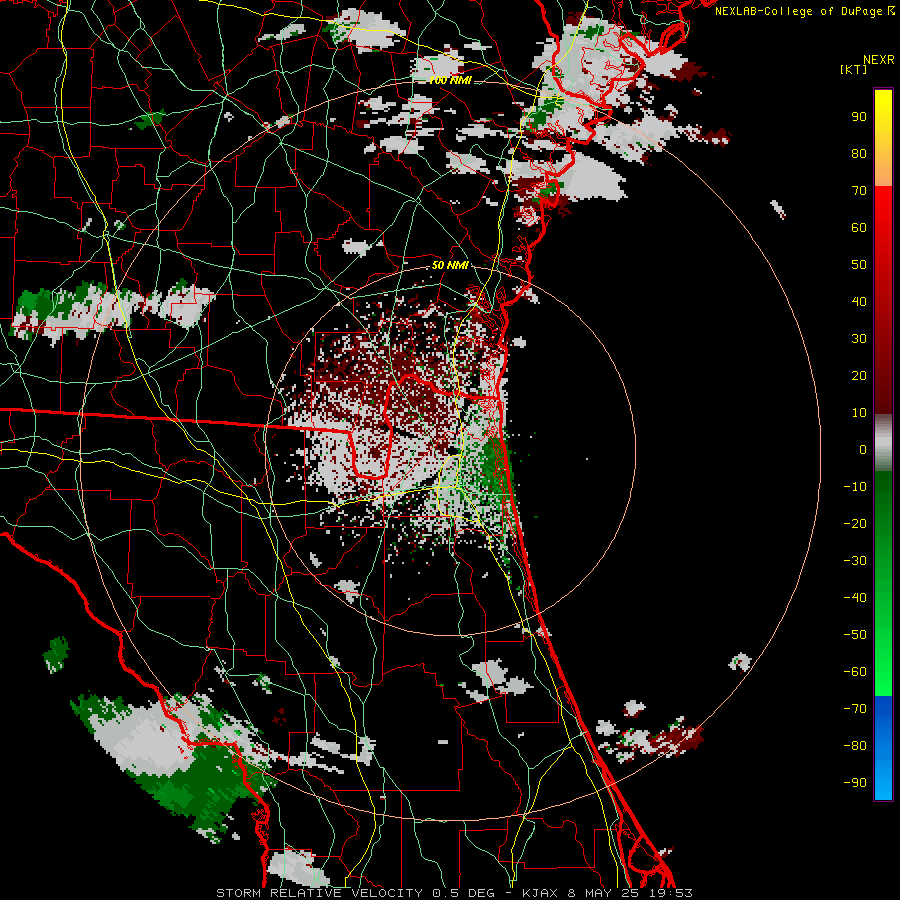Screen dimensions: 900x900
Task: Click the 40 value on the velocity scale
Action: 859,302
